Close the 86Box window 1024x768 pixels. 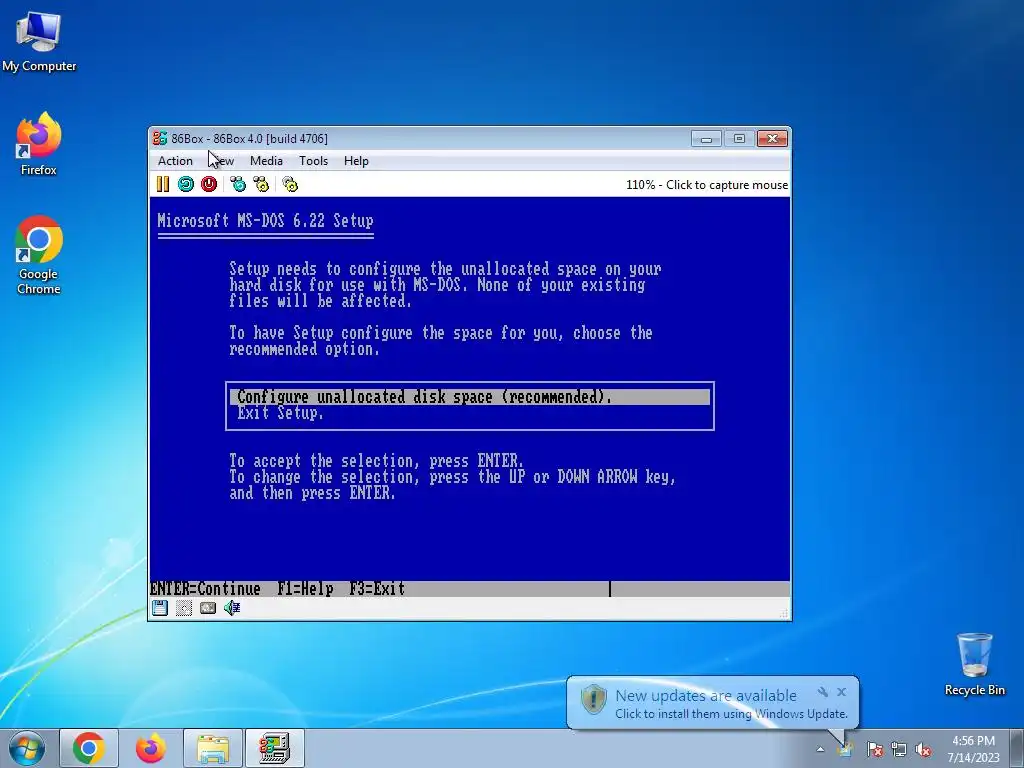click(x=773, y=138)
